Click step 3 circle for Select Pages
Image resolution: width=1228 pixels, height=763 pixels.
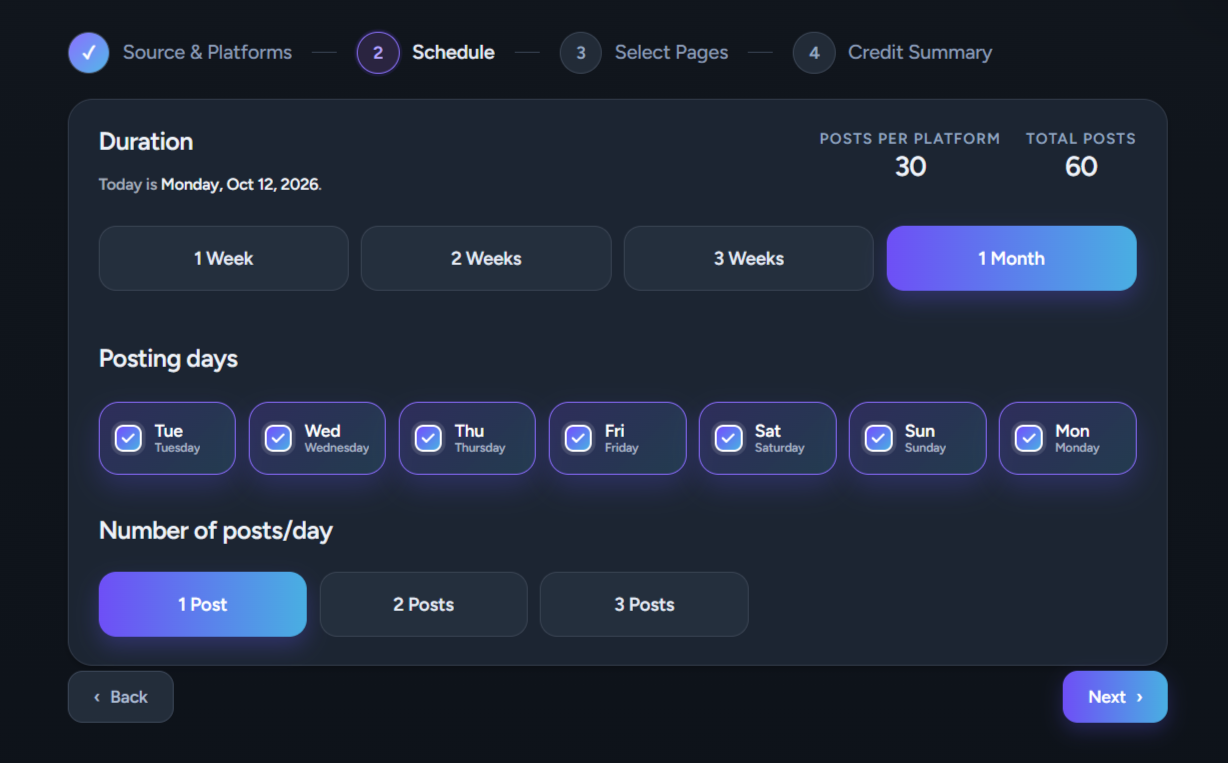(581, 53)
